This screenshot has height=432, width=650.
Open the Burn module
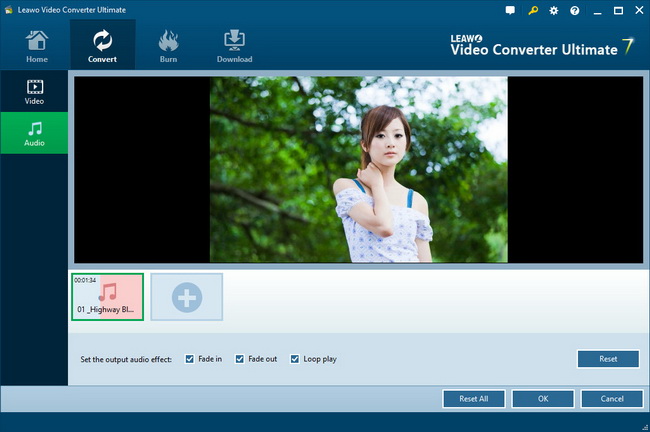[x=168, y=46]
